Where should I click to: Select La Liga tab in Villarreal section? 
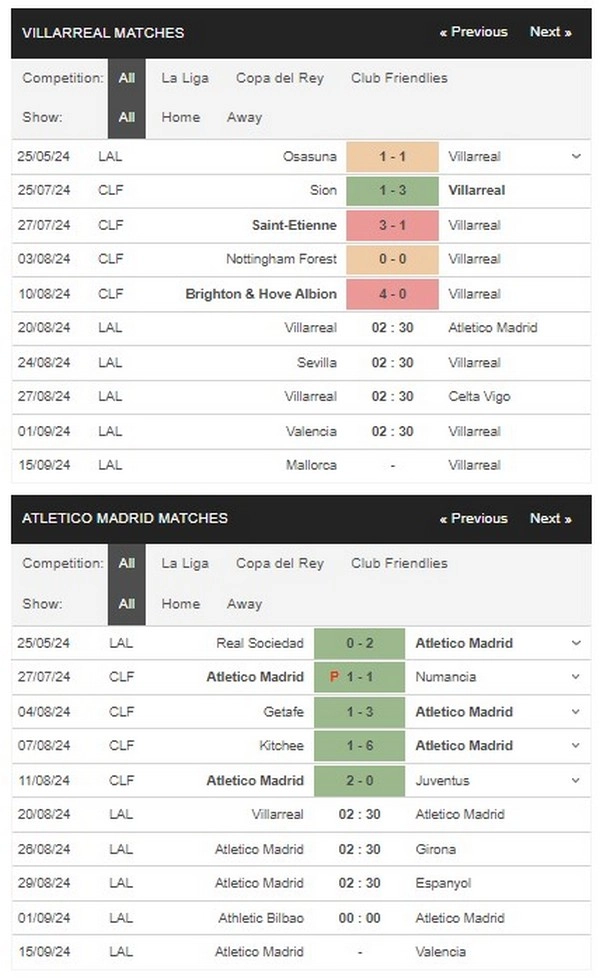(x=185, y=78)
